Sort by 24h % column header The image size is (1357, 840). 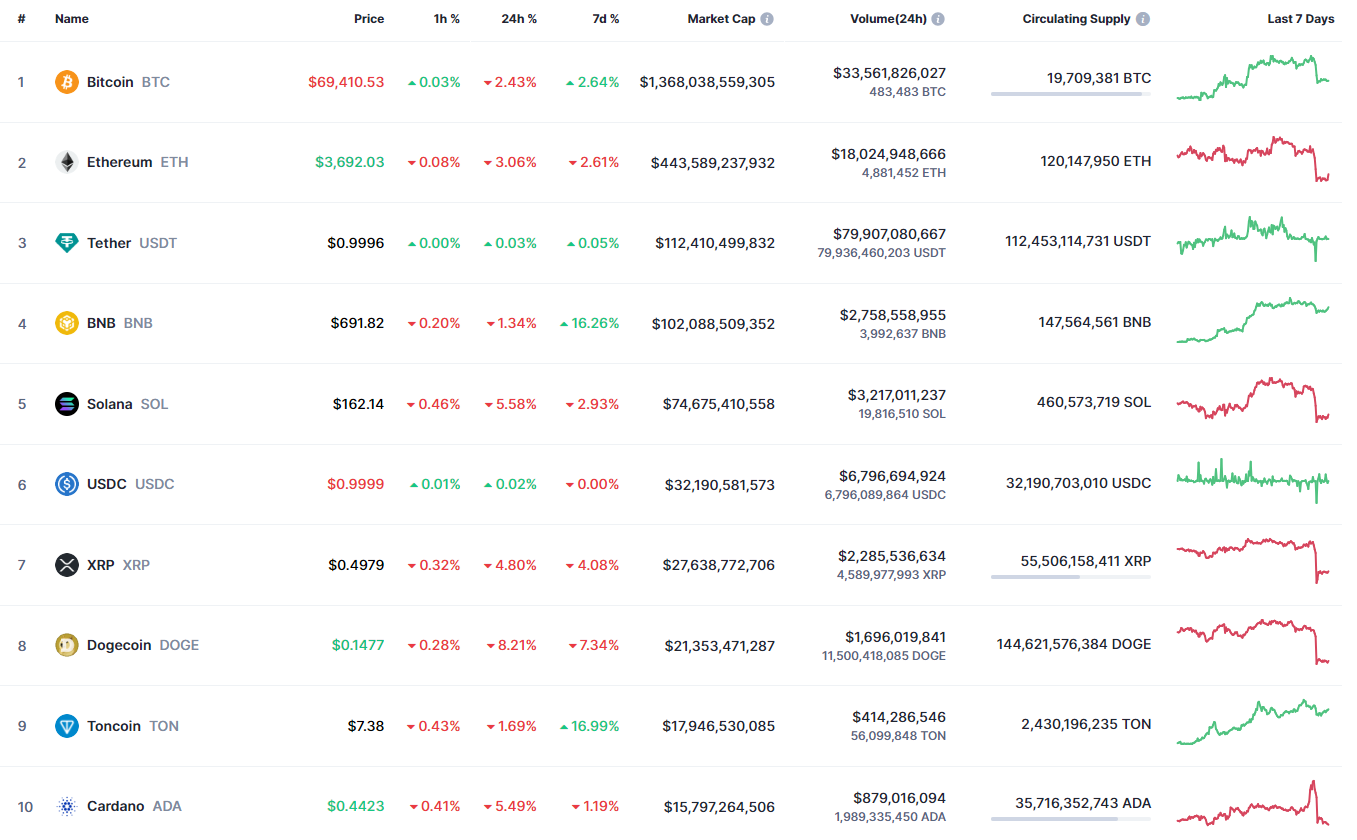[x=519, y=19]
